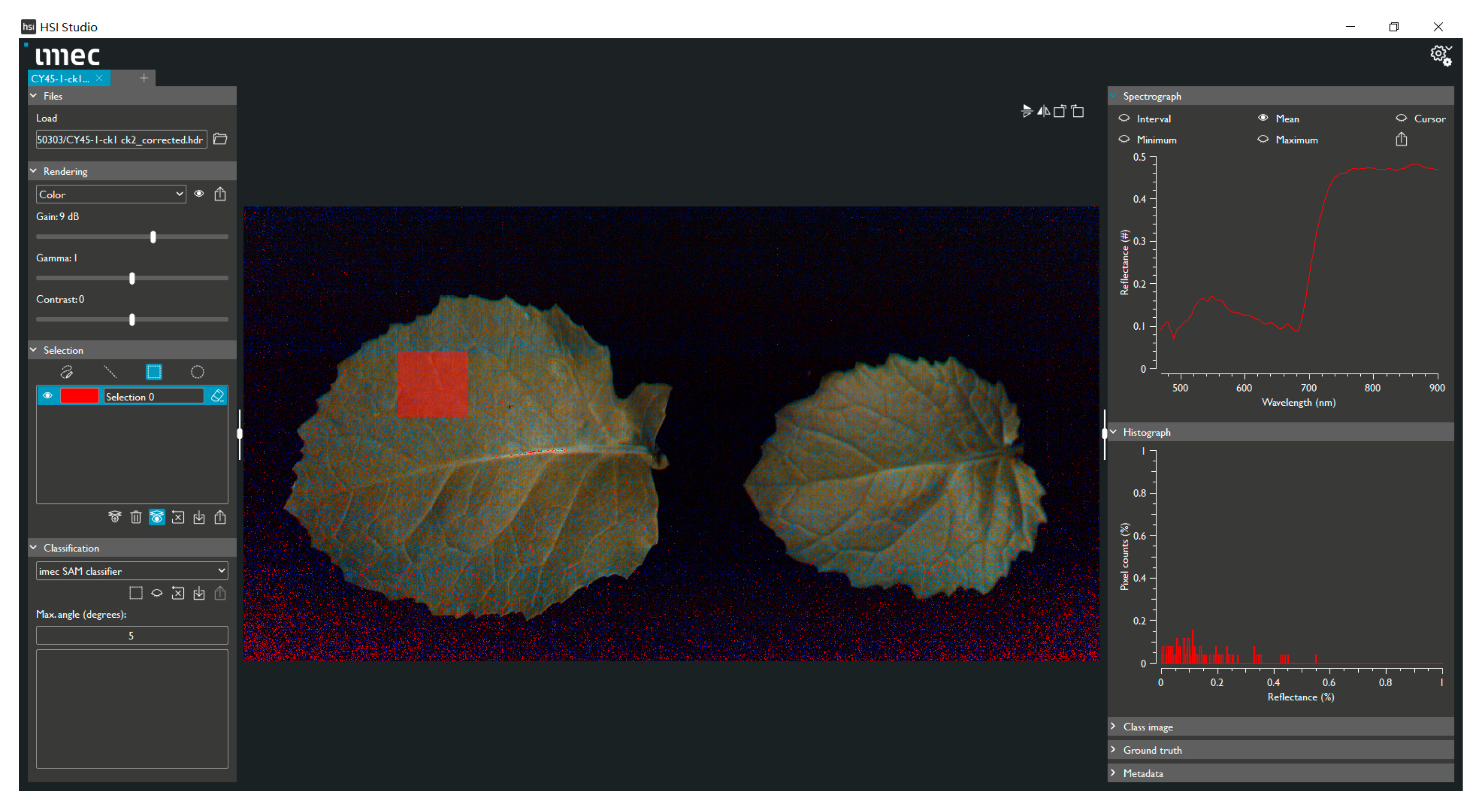Viewport: 1477px width, 812px height.
Task: Select the line selection tool
Action: coord(110,372)
